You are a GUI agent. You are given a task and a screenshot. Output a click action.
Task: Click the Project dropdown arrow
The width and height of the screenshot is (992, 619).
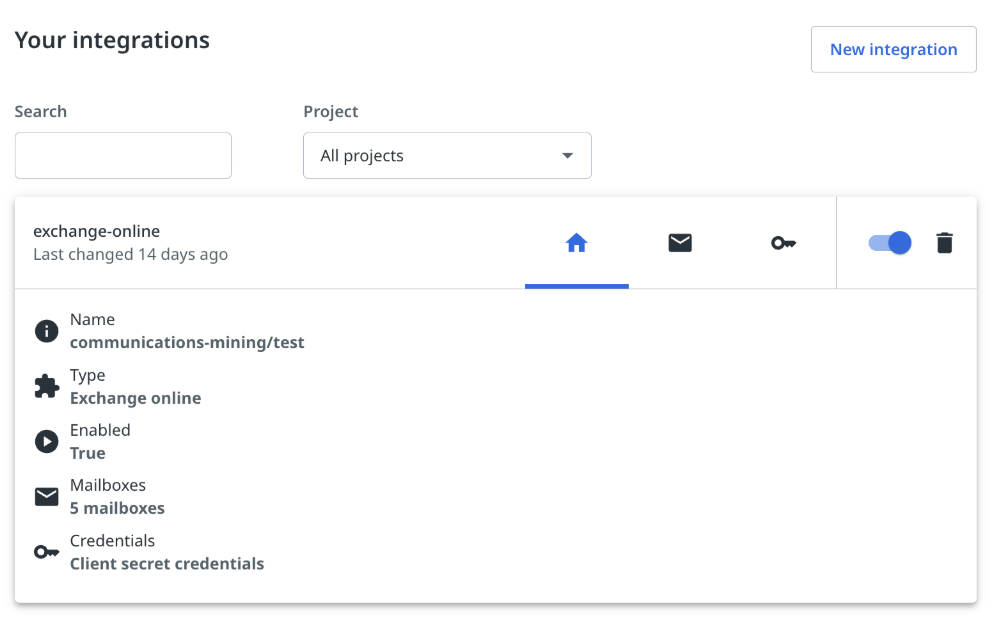(x=567, y=156)
